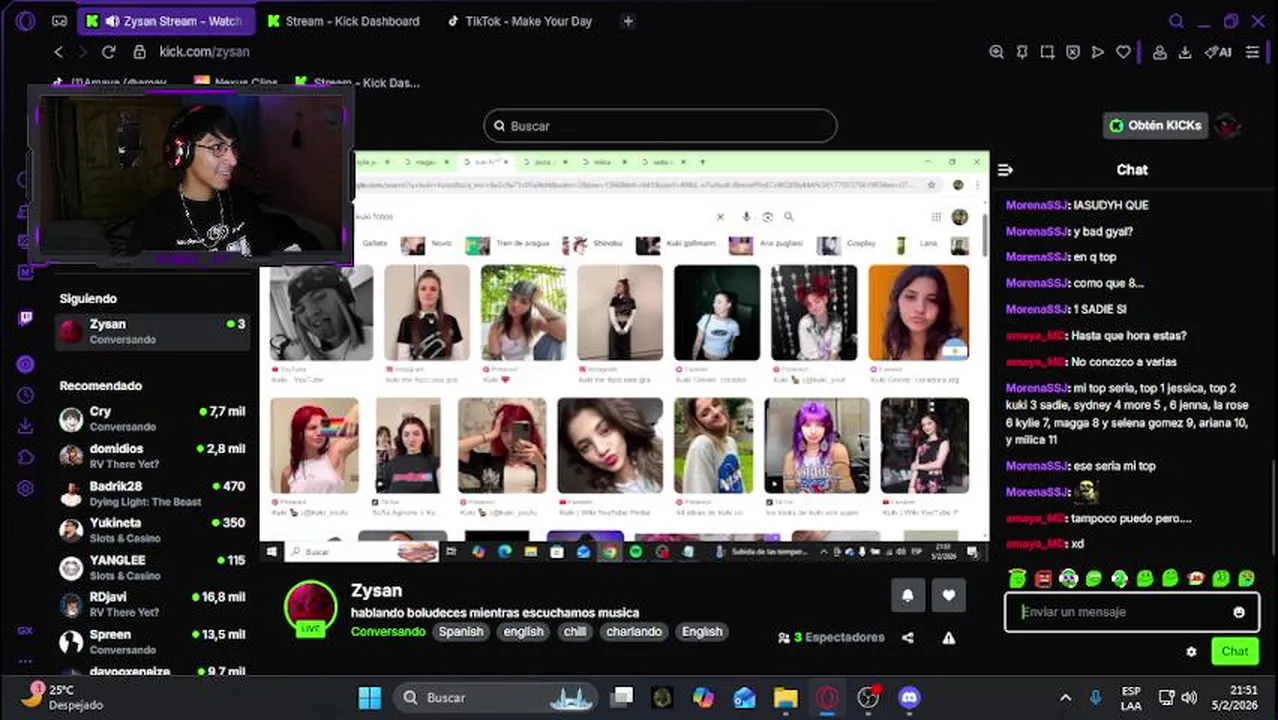Open the ad blocker shield icon
This screenshot has width=1278, height=720.
(x=1072, y=52)
